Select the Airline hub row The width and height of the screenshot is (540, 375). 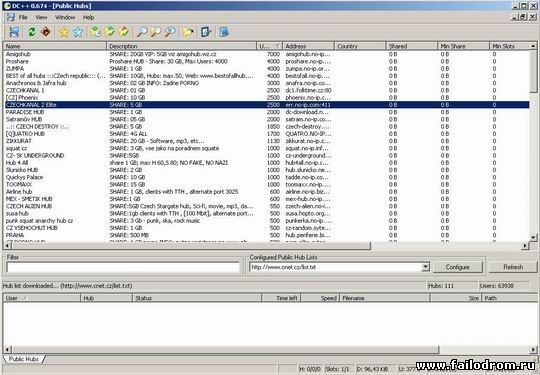click(x=266, y=191)
